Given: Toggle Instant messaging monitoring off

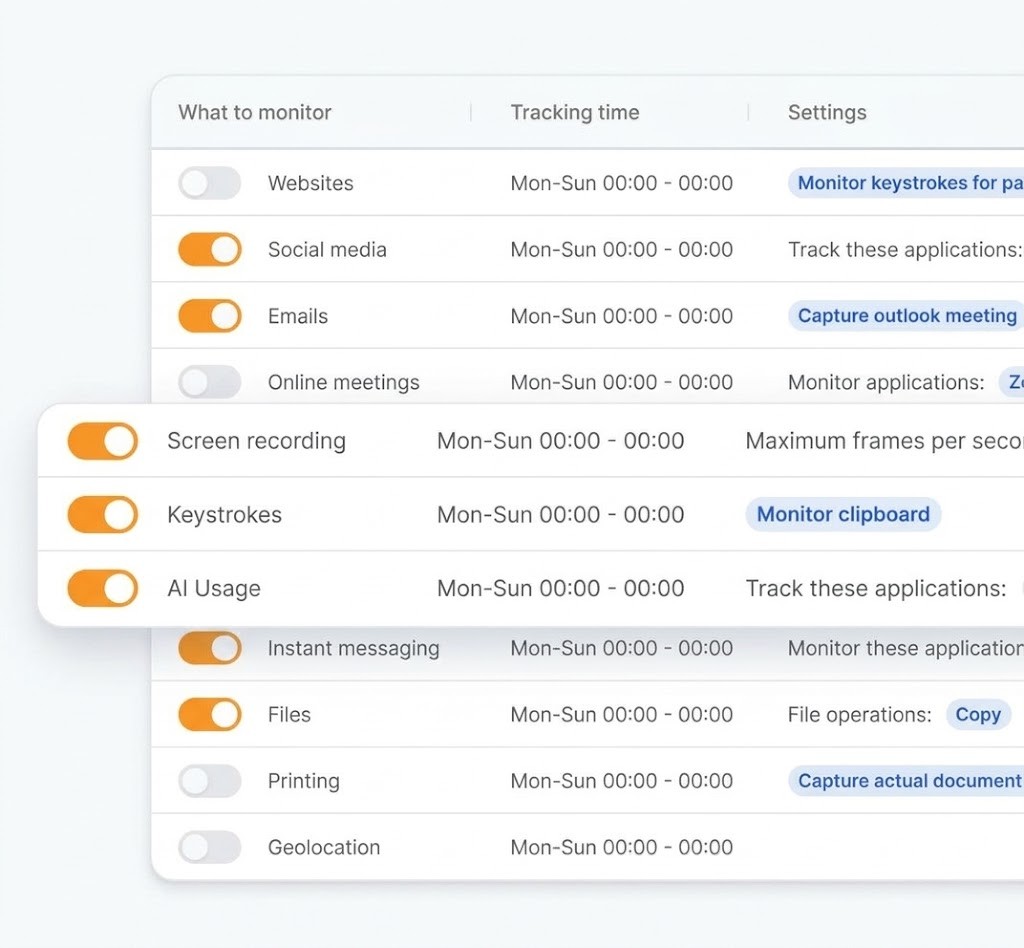Looking at the screenshot, I should point(210,648).
